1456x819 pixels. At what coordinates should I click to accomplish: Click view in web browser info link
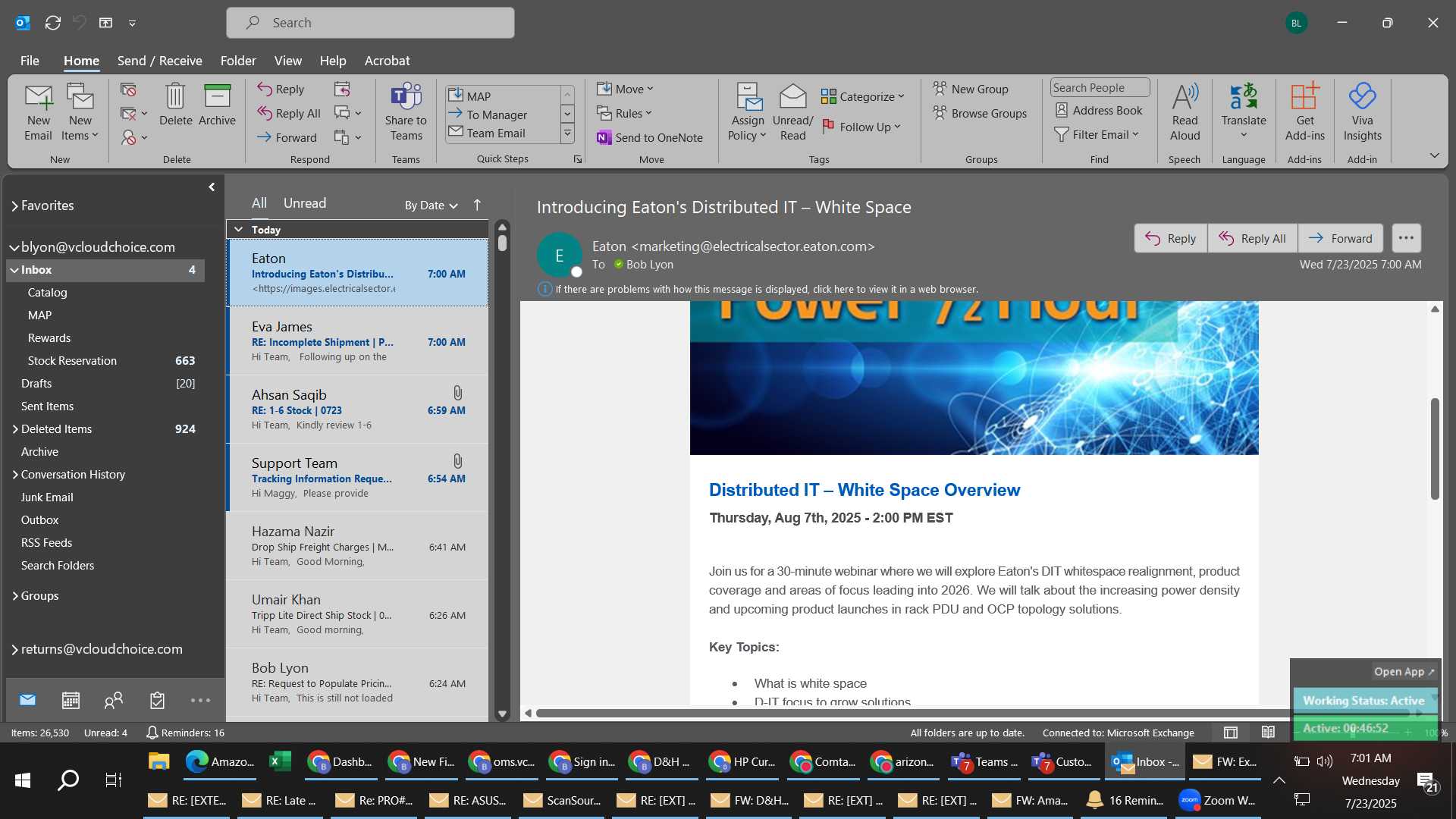[766, 289]
